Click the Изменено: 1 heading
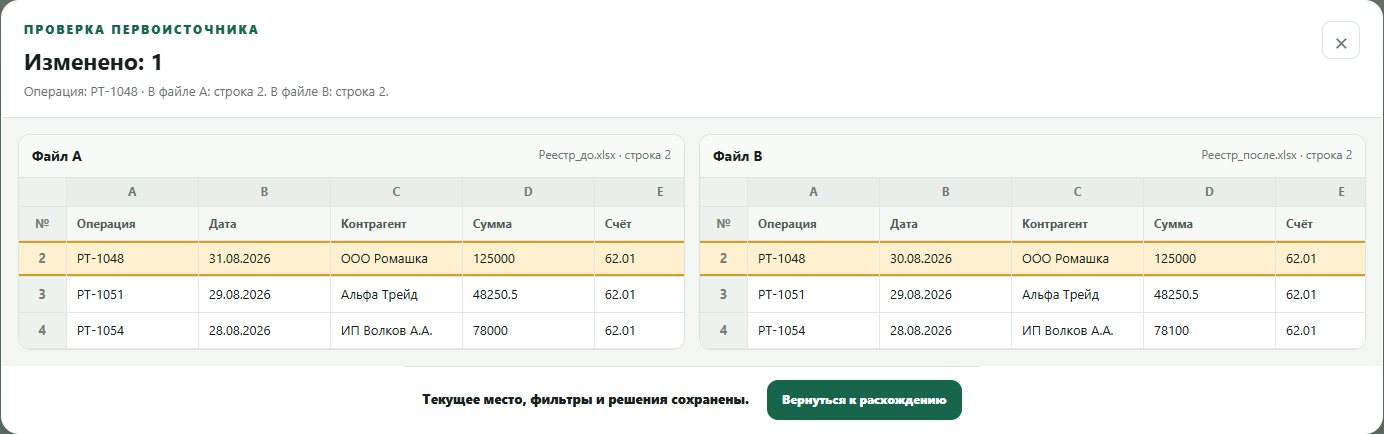 93,62
